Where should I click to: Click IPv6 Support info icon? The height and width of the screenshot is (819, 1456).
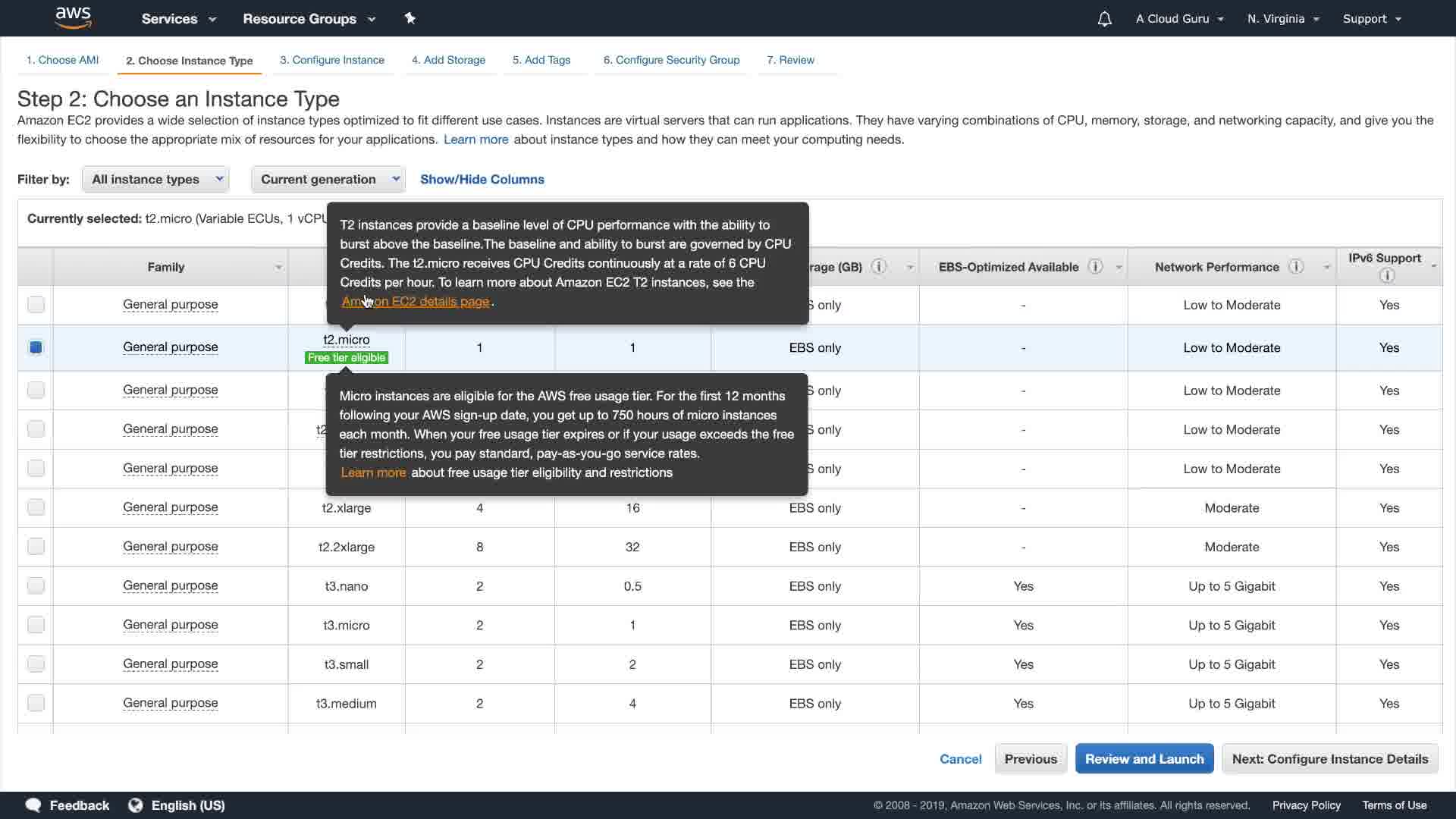point(1387,275)
